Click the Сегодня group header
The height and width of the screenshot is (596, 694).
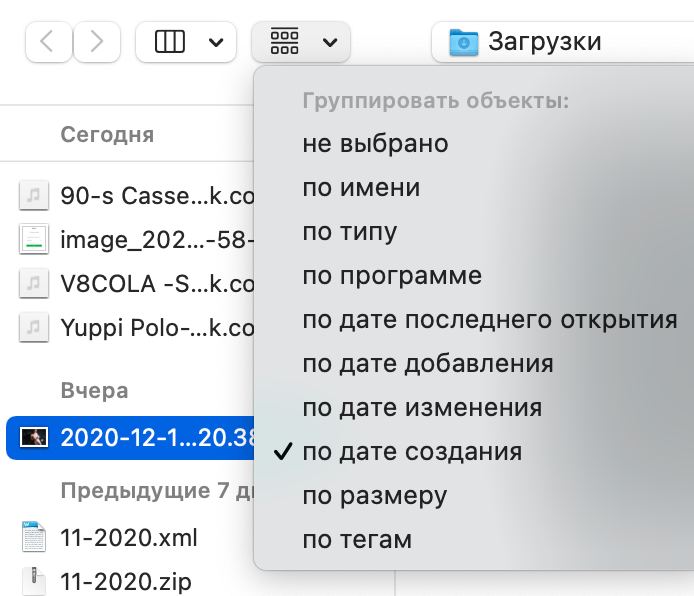coord(107,135)
